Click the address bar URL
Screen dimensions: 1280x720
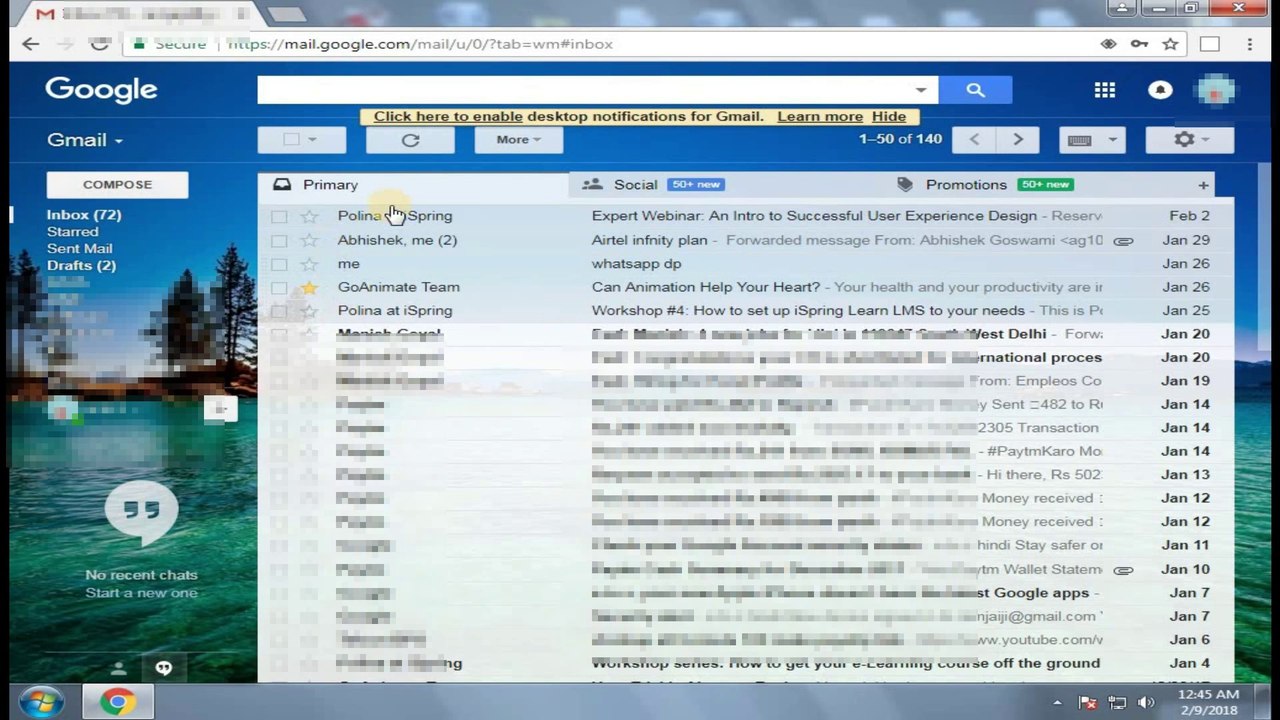420,44
